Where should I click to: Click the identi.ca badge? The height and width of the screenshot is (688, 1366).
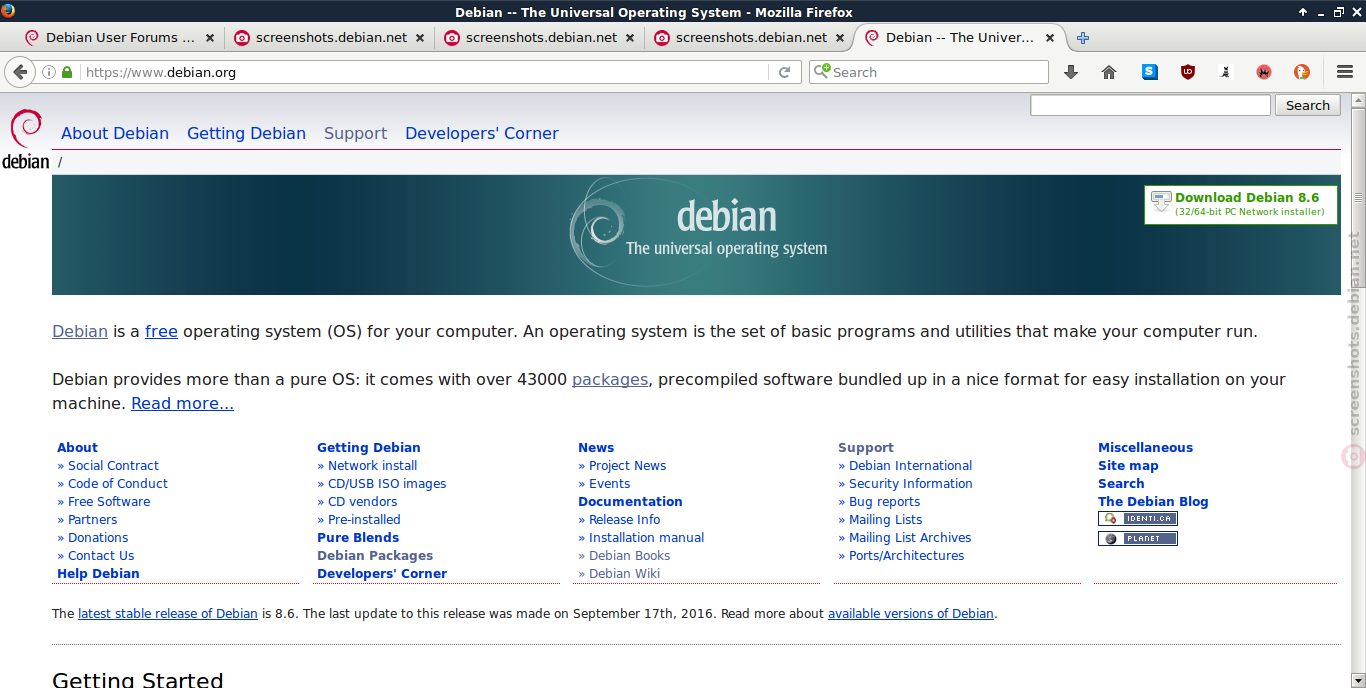coord(1138,519)
